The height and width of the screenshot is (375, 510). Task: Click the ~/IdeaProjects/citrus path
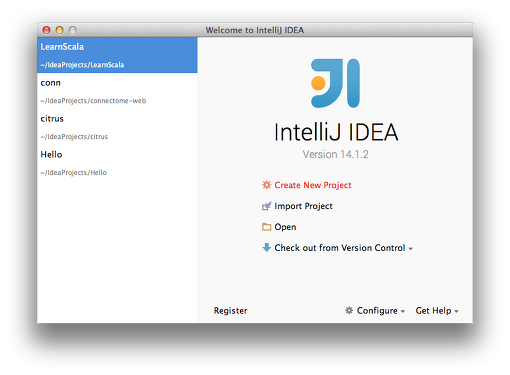coord(74,137)
